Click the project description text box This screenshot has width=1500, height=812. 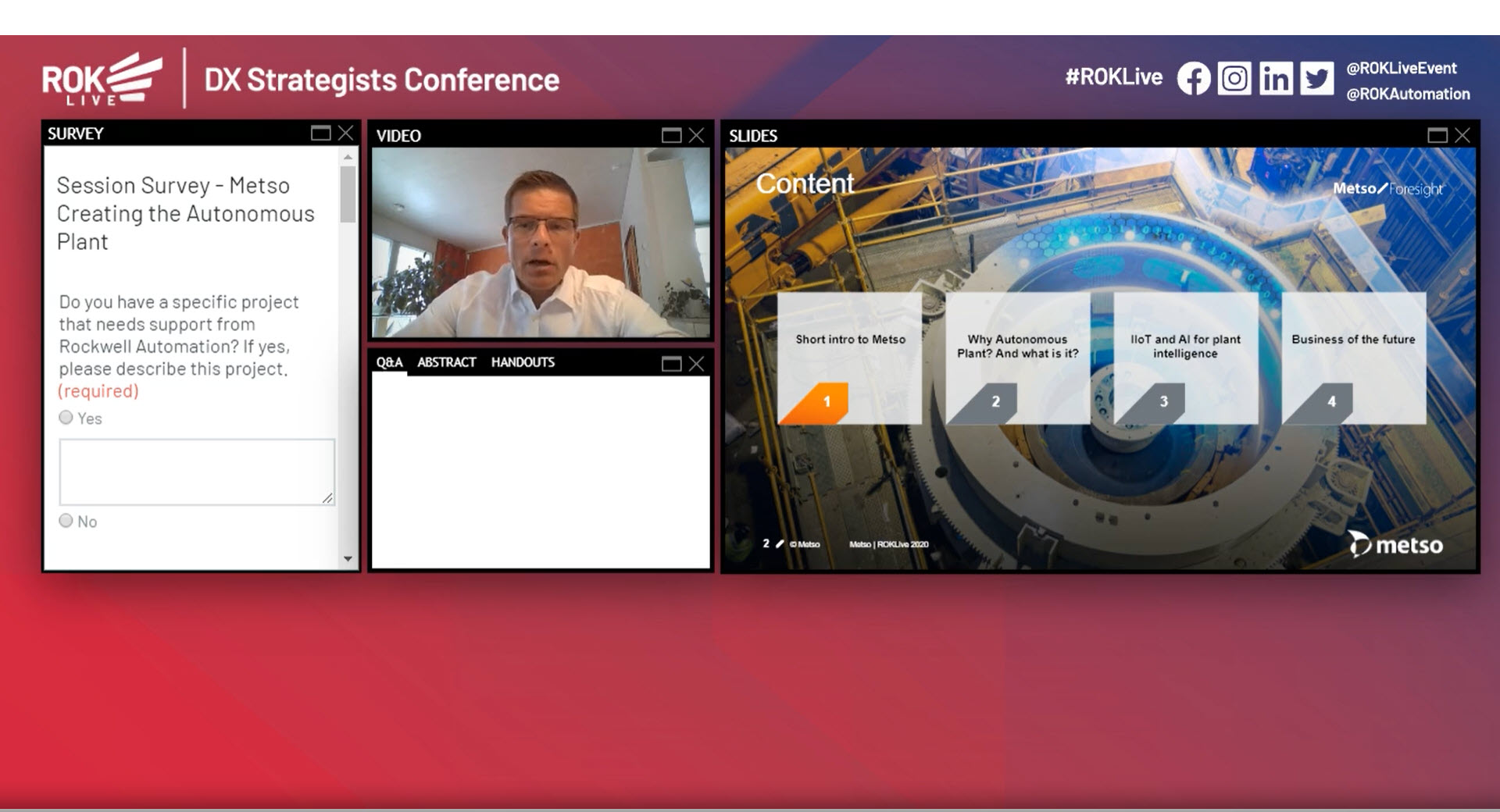tap(196, 472)
